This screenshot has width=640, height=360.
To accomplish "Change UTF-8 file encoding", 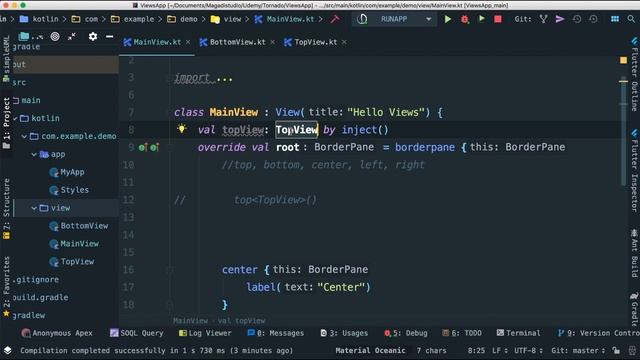I will click(x=528, y=350).
